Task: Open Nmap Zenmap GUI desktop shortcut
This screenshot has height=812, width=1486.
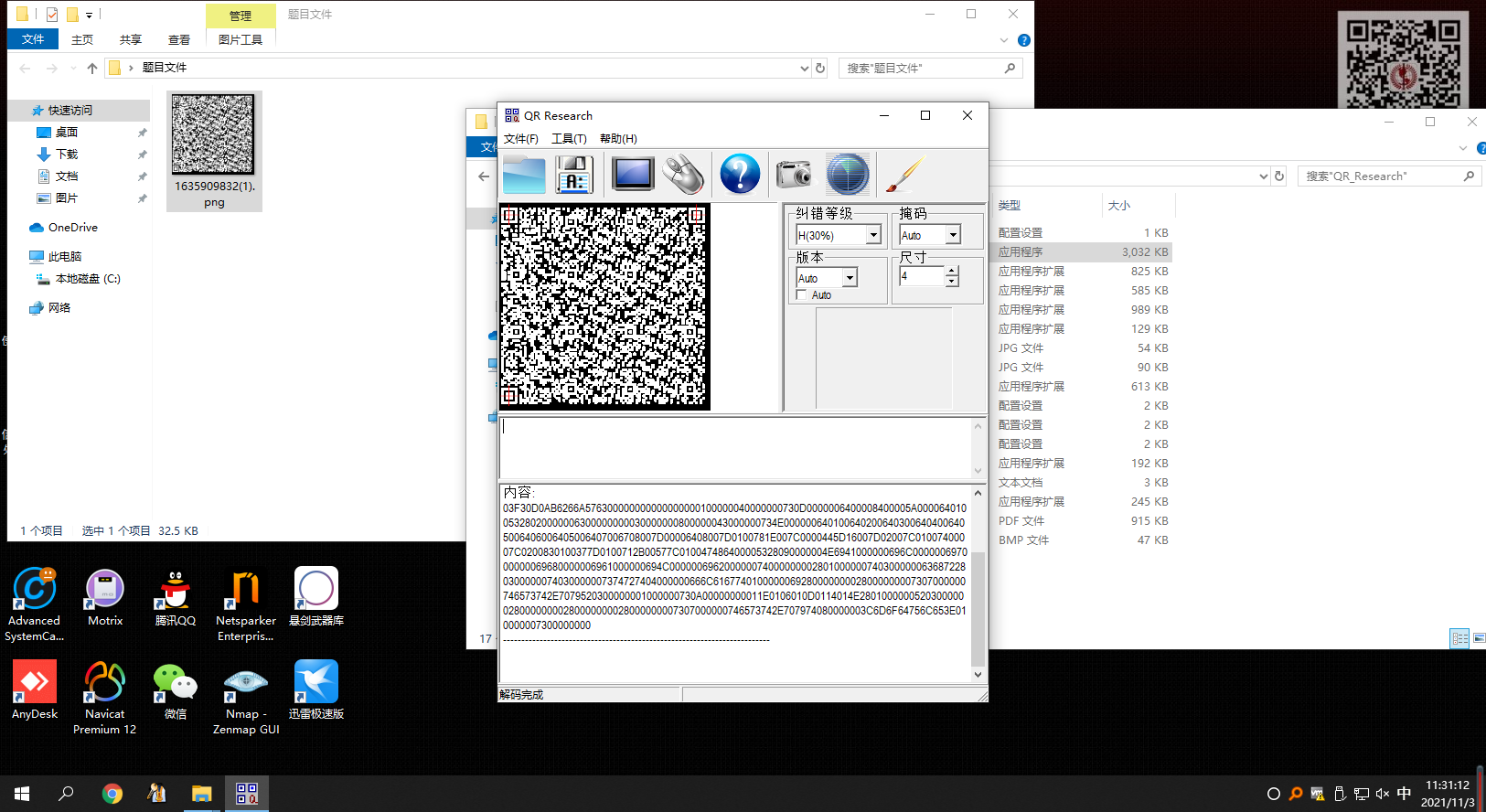Action: (246, 698)
